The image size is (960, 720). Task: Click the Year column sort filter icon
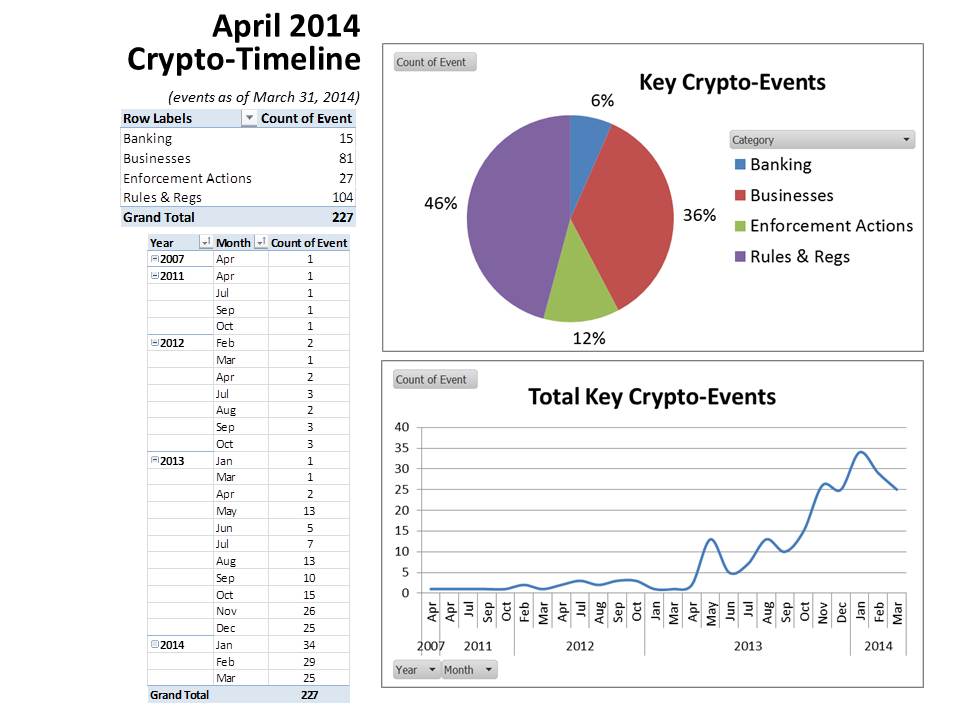click(x=205, y=243)
